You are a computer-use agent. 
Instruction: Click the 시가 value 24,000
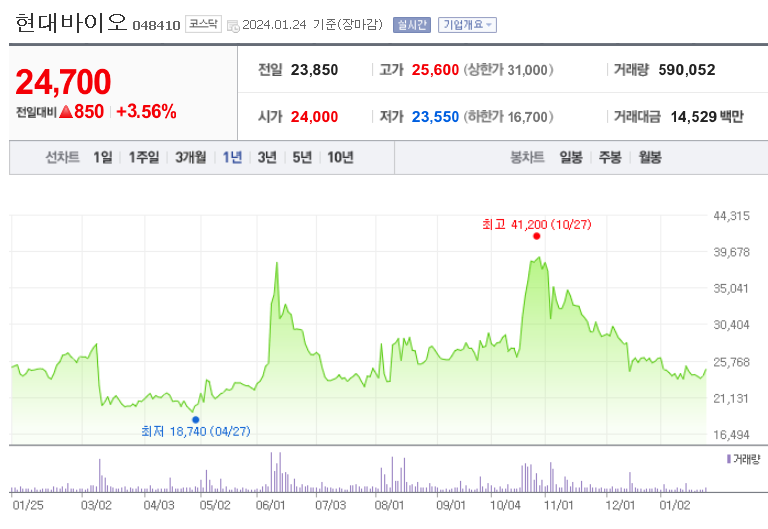click(x=314, y=117)
